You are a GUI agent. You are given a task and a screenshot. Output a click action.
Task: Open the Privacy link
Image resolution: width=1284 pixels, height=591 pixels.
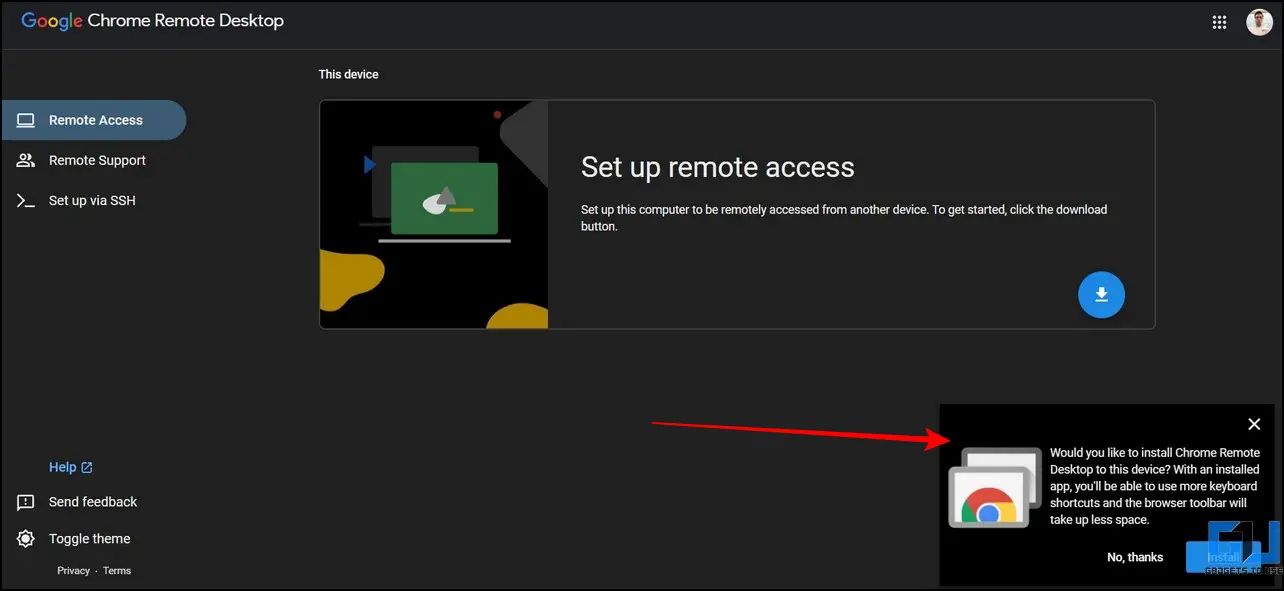tap(73, 571)
